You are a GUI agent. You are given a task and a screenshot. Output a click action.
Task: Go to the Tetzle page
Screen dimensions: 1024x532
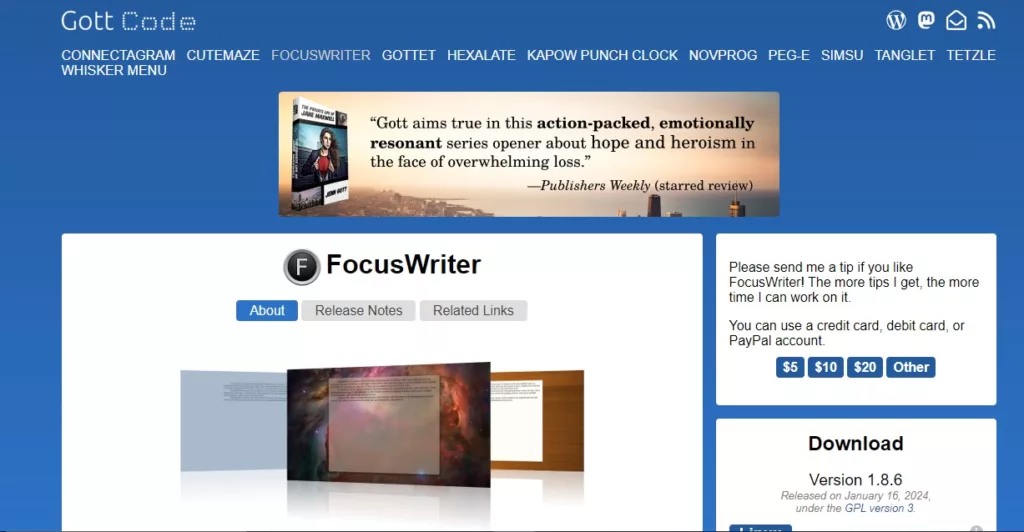tap(971, 55)
